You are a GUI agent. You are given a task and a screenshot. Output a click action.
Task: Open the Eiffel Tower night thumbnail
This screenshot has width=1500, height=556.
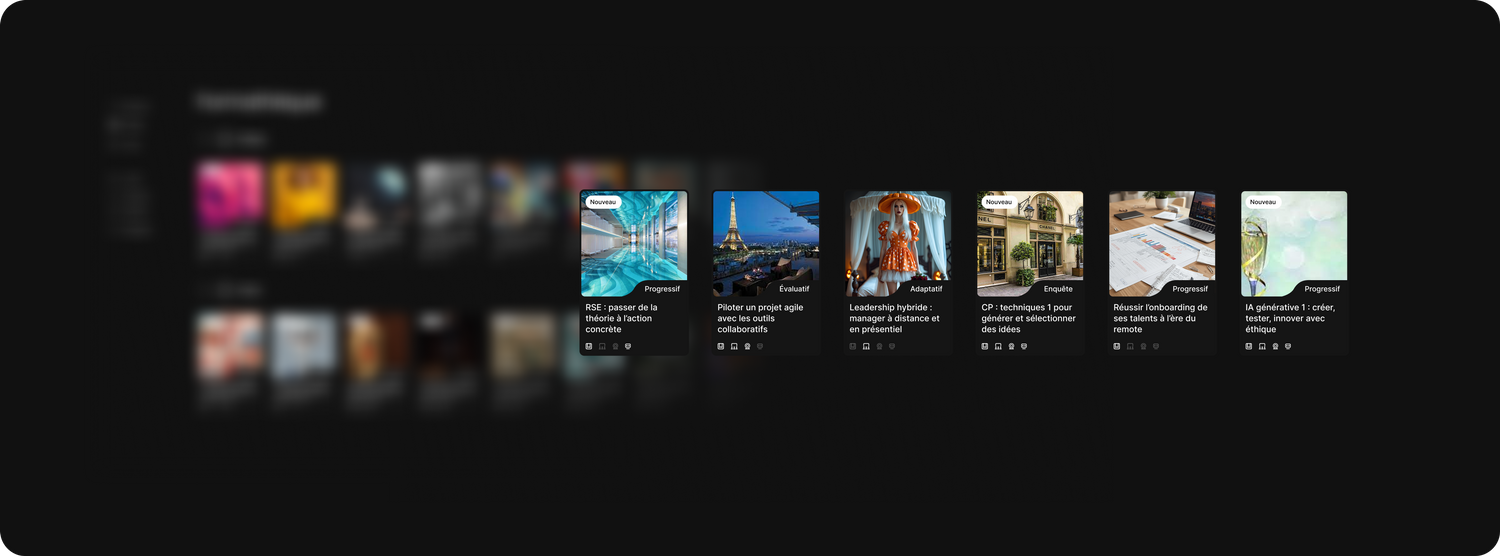[x=766, y=243]
